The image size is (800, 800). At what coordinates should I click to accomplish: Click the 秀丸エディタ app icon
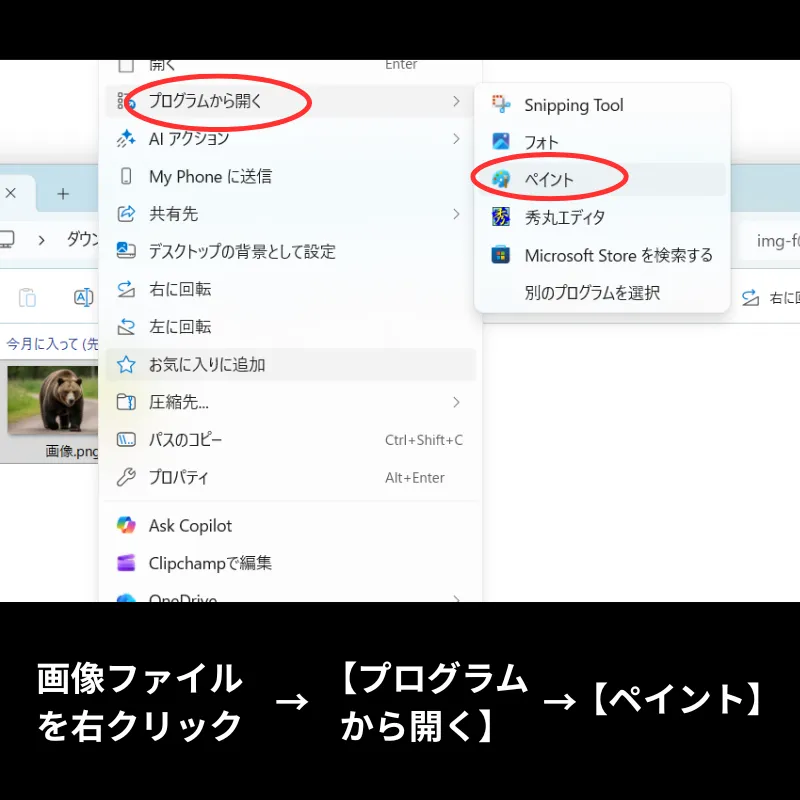coord(501,217)
